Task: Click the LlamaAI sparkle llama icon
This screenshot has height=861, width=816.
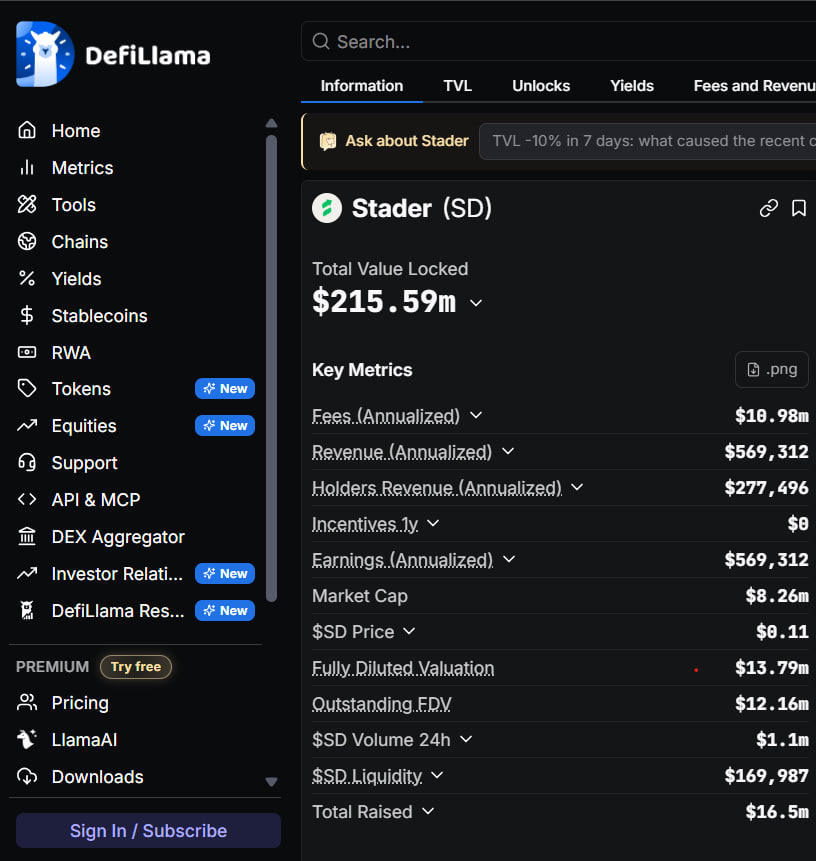Action: point(27,739)
